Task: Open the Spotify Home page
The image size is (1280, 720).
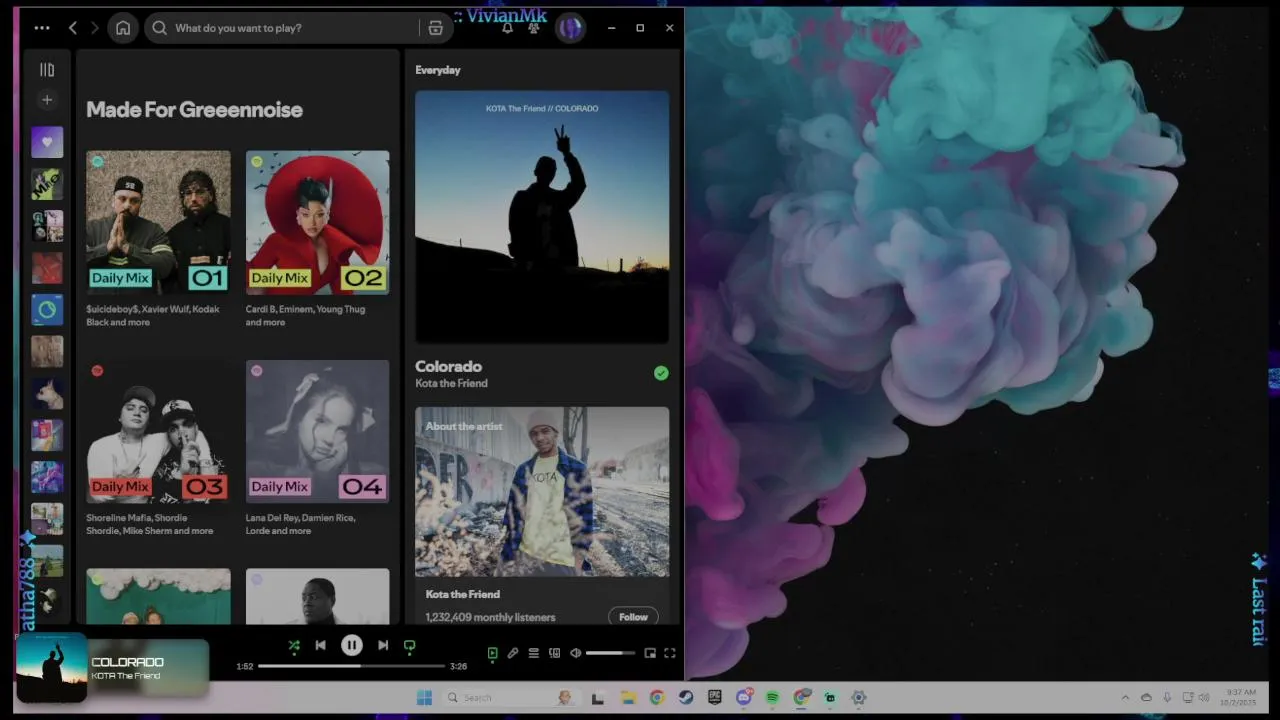Action: coord(123,28)
